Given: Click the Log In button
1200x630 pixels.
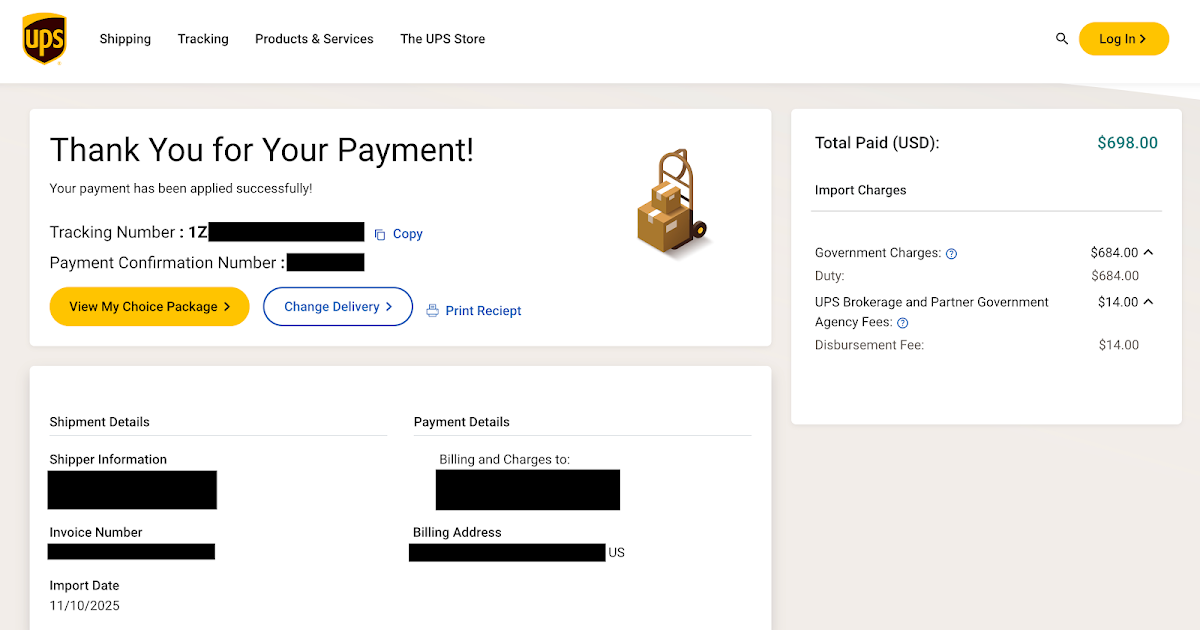Looking at the screenshot, I should [1123, 39].
